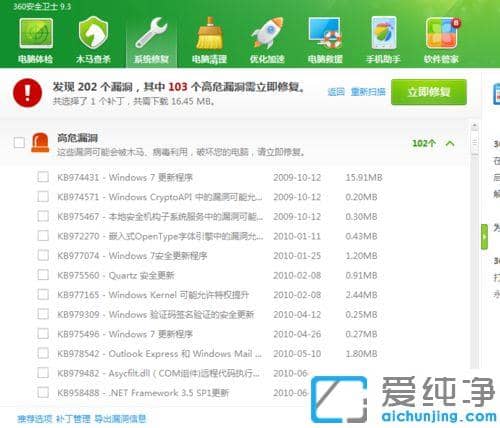This screenshot has width=500, height=428.
Task: Select row KB958488 - .NET Framework 3.5 SP1更新
Action: [143, 393]
